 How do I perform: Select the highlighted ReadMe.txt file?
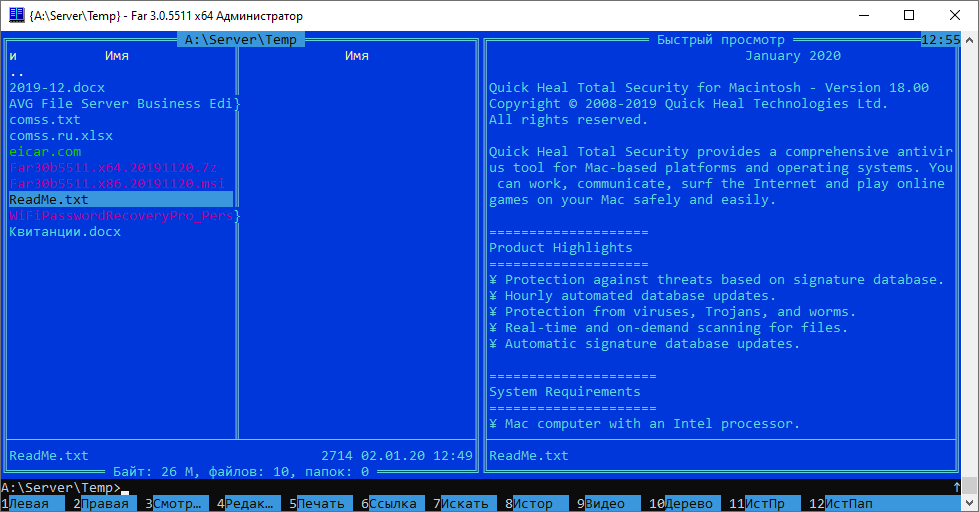pos(121,200)
